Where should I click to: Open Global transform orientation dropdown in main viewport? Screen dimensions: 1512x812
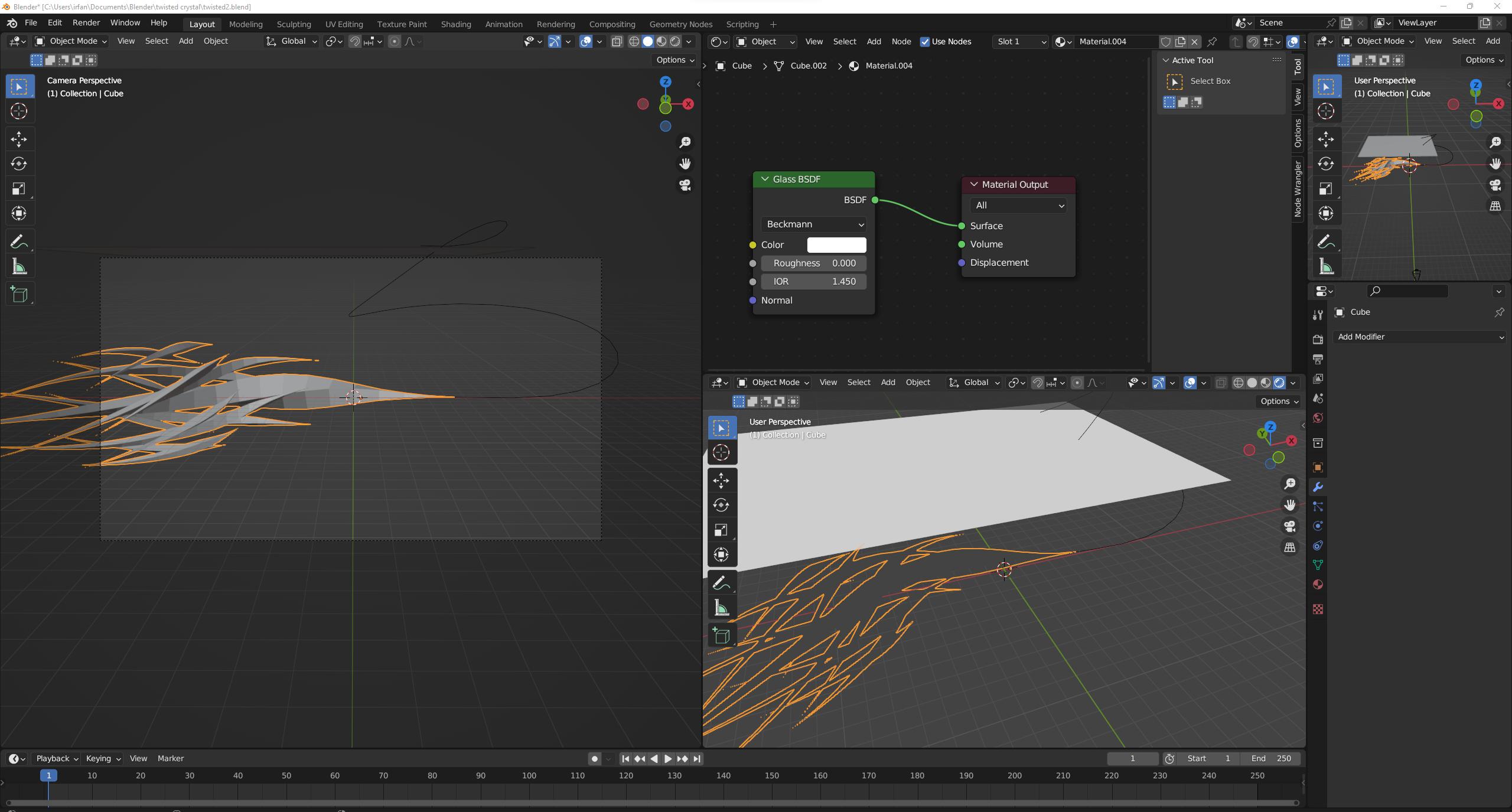[292, 41]
